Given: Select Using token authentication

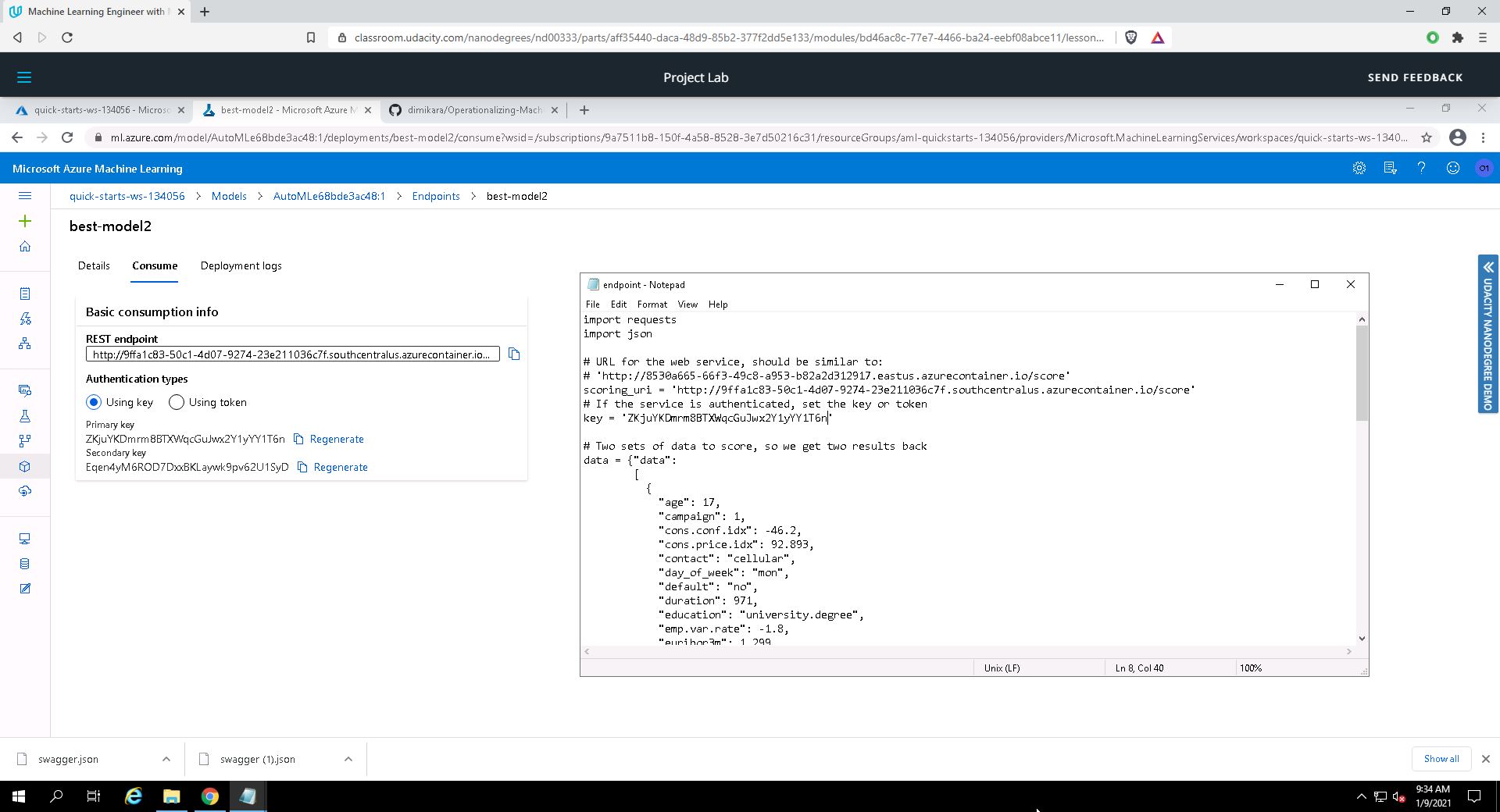Looking at the screenshot, I should (x=177, y=402).
